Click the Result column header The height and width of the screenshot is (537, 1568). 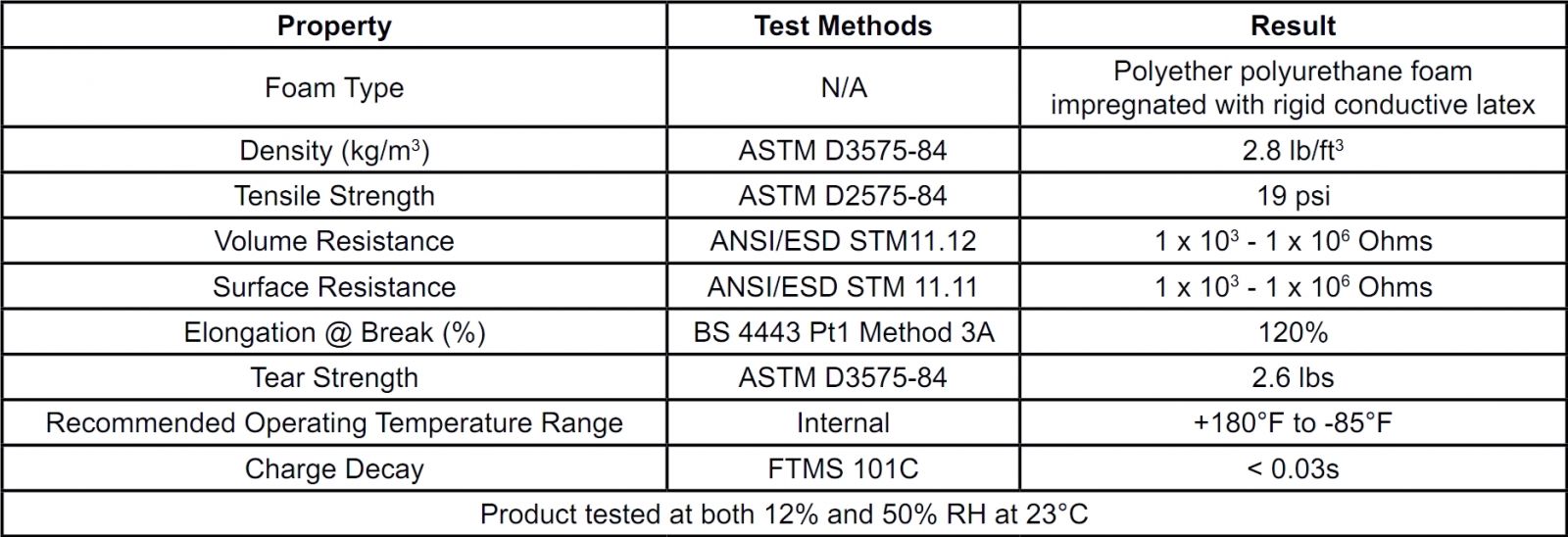click(1293, 25)
